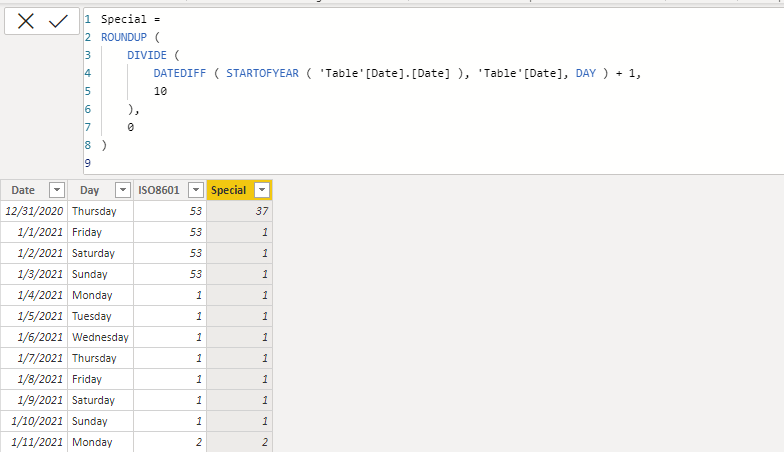Select ISO8601 value 1 for 1/4/2021

pos(170,295)
